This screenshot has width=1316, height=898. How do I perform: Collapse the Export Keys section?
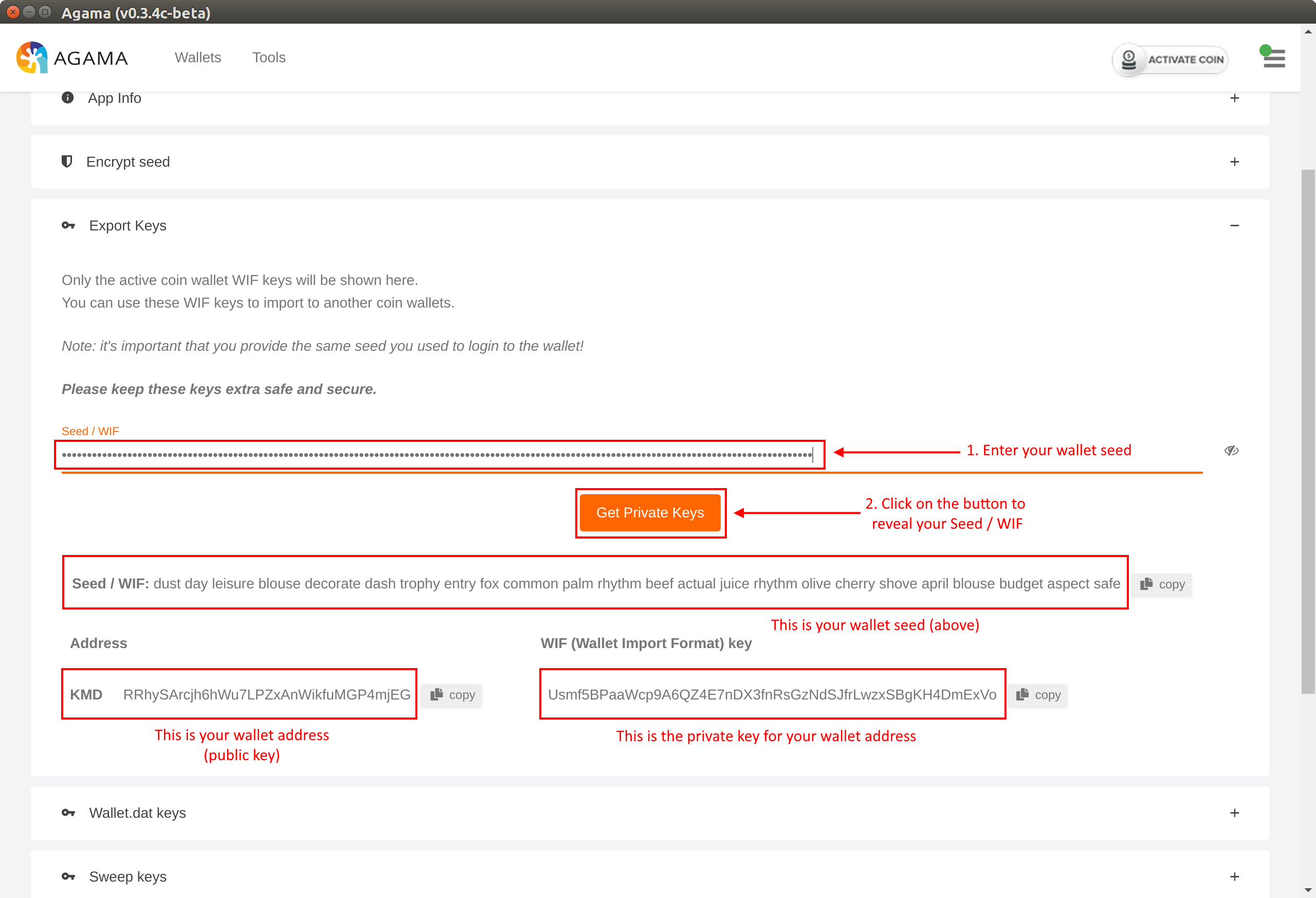pos(1234,225)
